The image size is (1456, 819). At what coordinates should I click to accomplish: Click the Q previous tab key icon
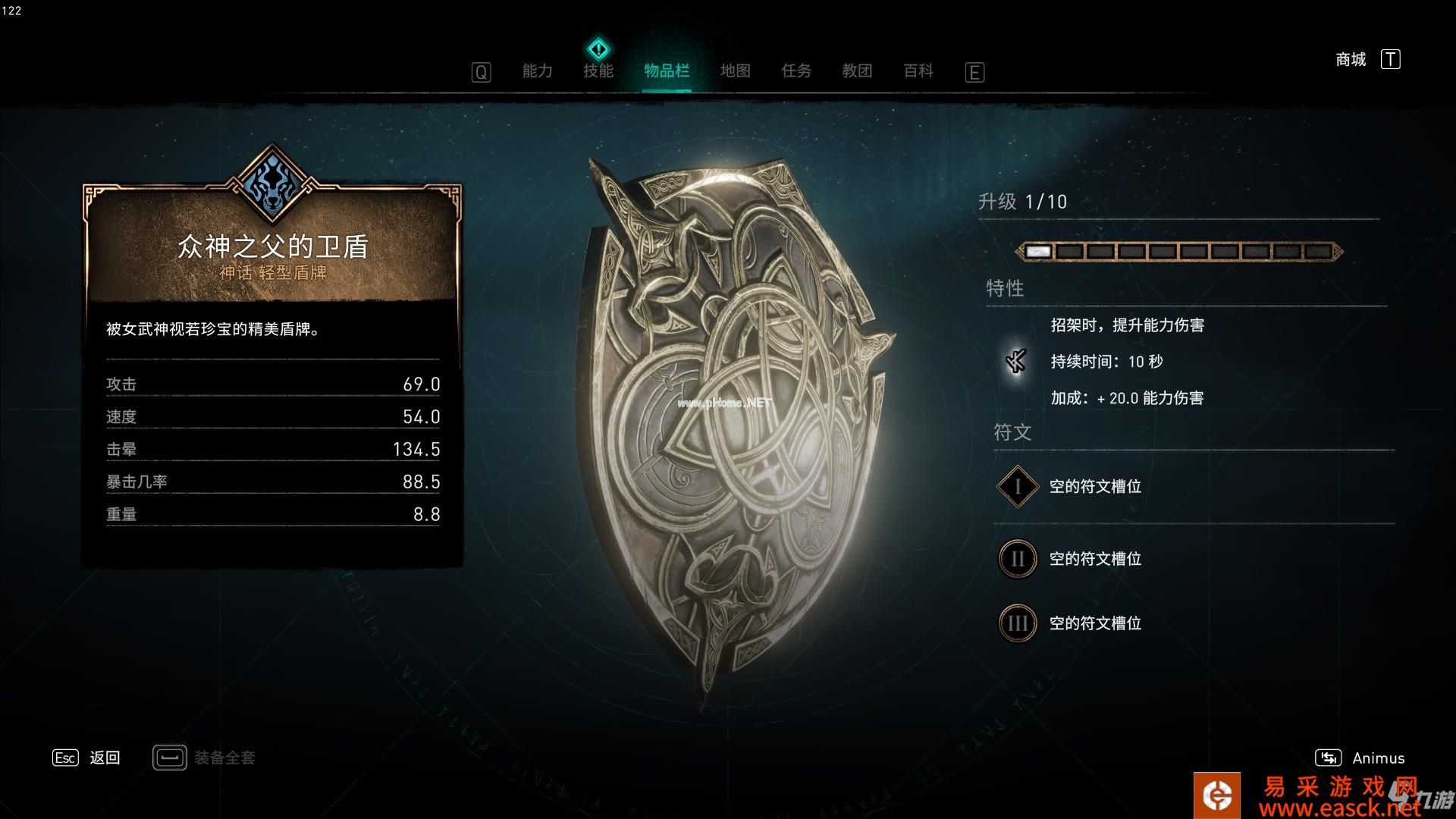pyautogui.click(x=481, y=72)
